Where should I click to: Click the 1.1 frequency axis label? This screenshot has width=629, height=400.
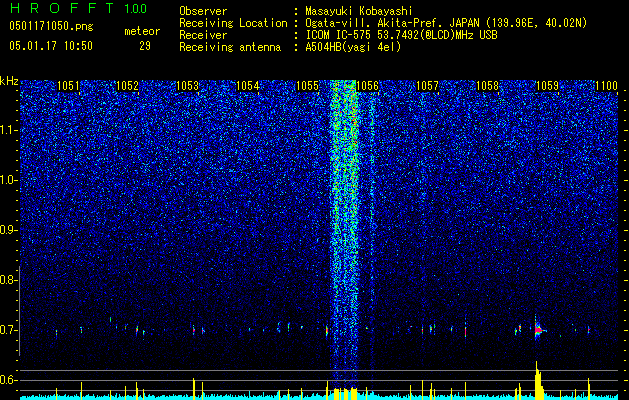click(8, 130)
